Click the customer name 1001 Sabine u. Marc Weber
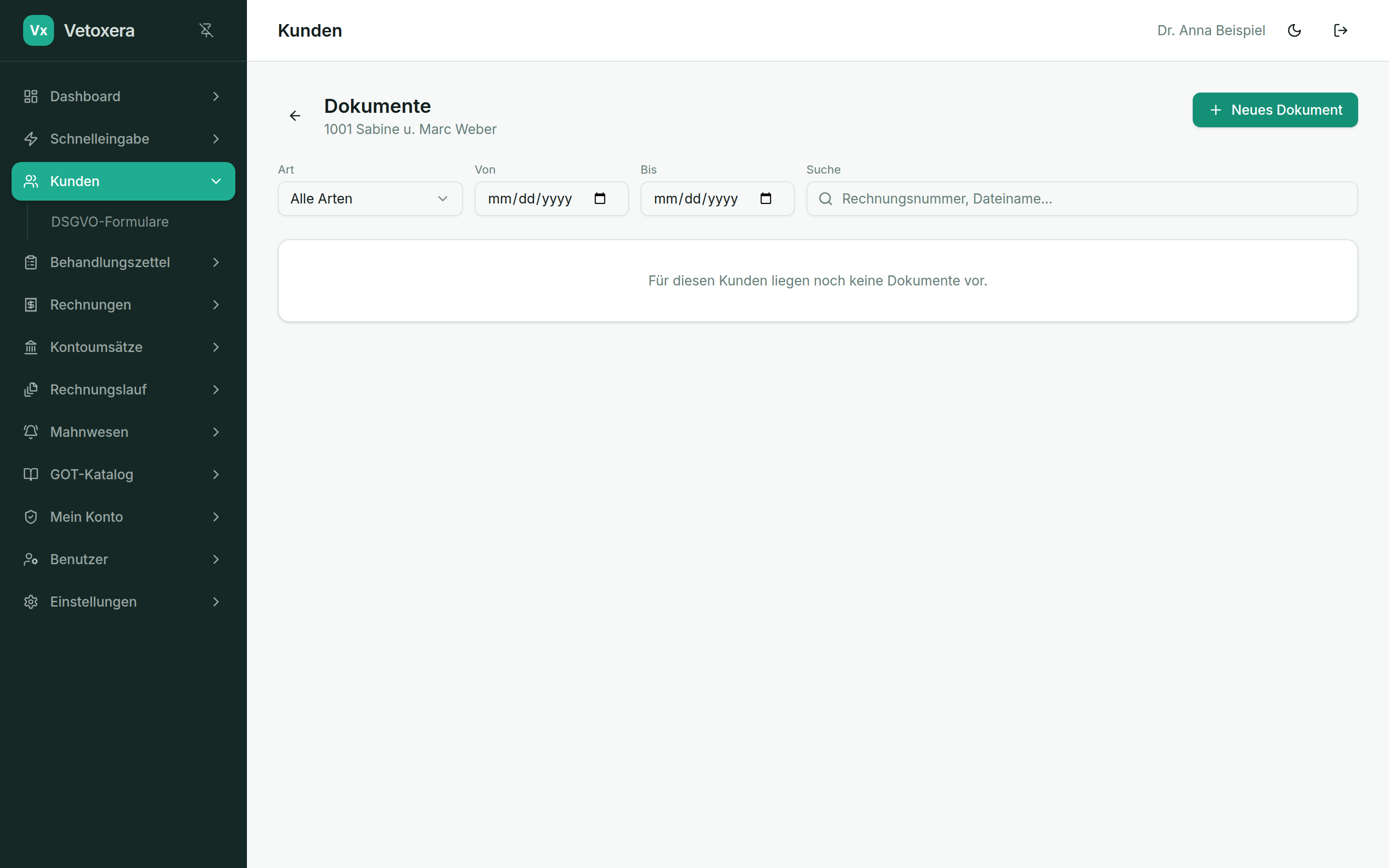Image resolution: width=1389 pixels, height=868 pixels. point(410,130)
